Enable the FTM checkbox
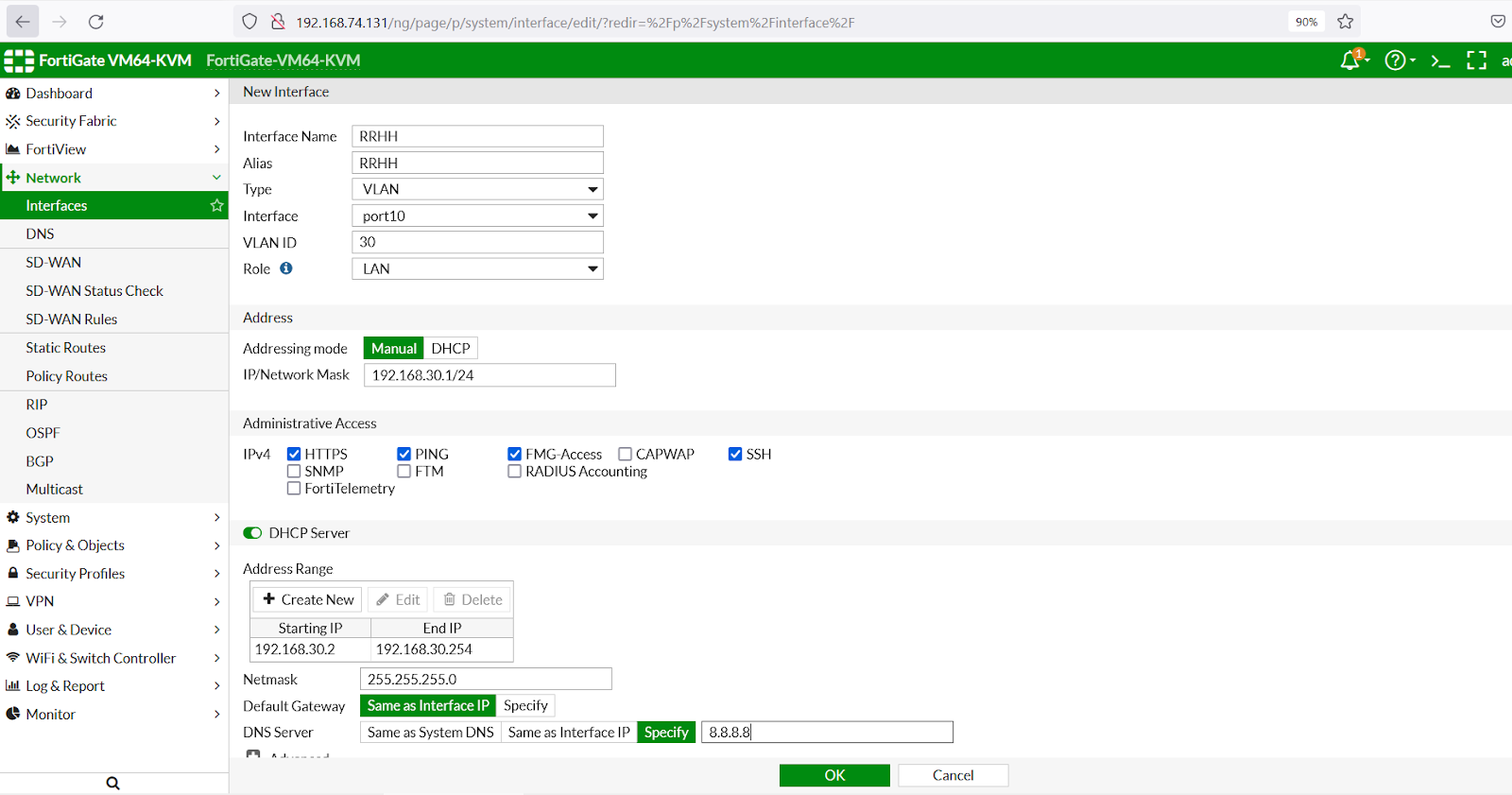 [x=404, y=471]
